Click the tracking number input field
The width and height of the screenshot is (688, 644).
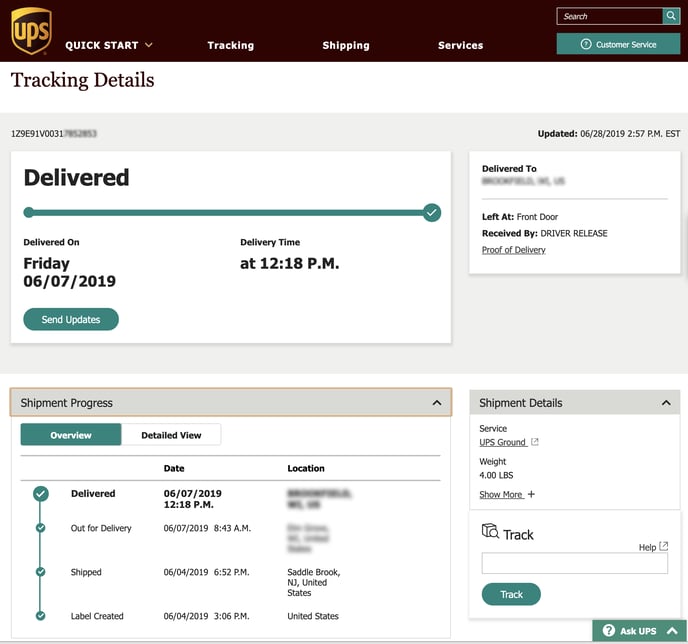574,563
